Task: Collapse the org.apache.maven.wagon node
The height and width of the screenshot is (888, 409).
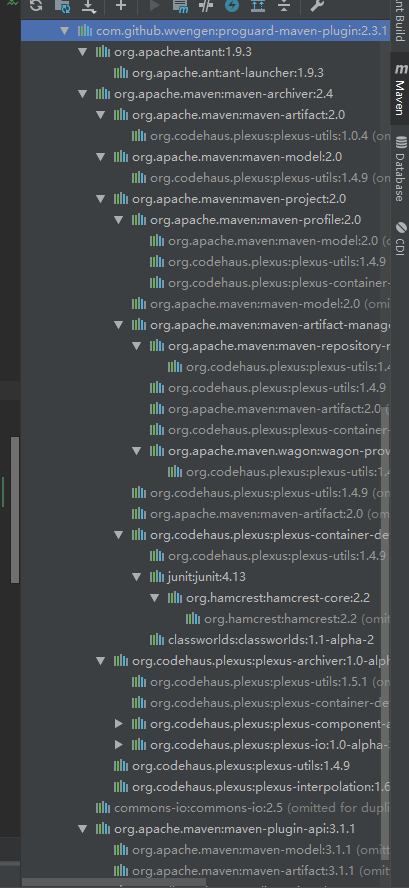Action: click(x=137, y=450)
